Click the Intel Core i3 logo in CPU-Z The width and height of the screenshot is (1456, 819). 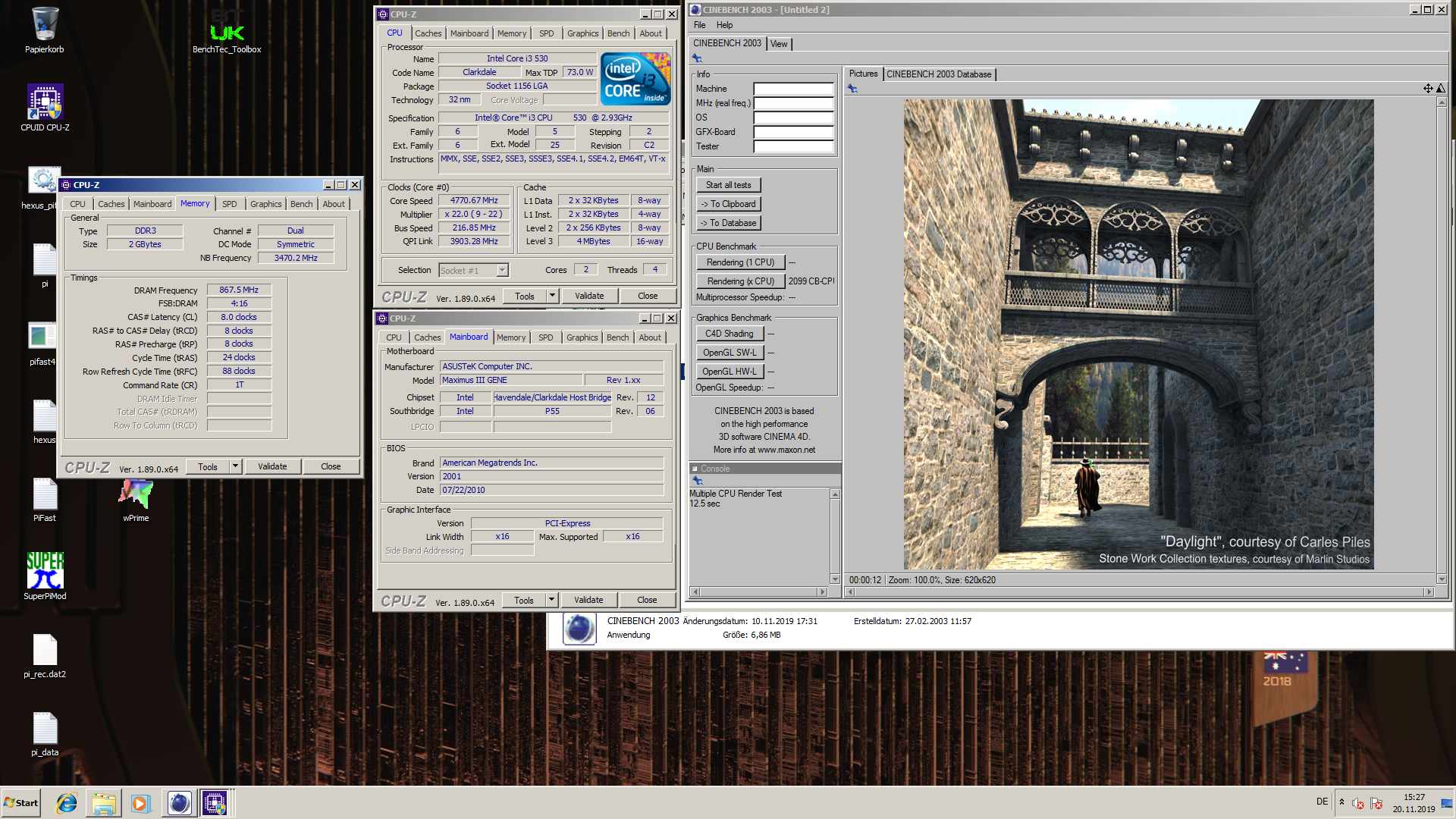coord(635,79)
